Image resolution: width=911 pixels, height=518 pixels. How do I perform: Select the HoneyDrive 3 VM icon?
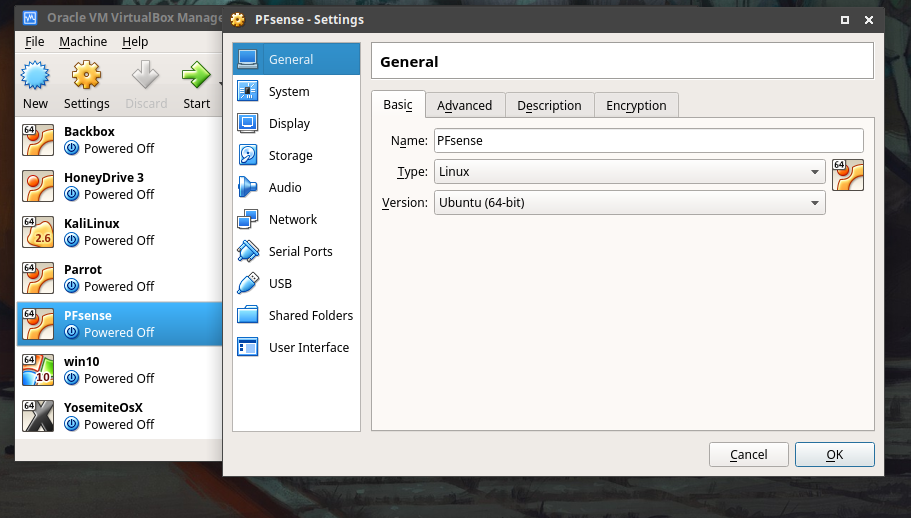tap(38, 186)
